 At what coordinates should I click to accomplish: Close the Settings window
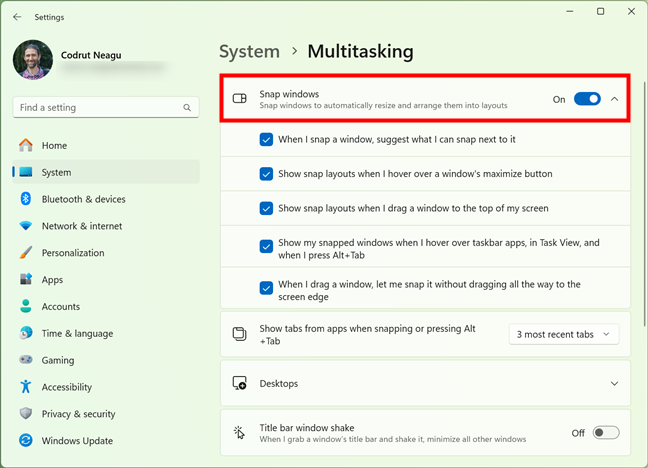coord(631,12)
